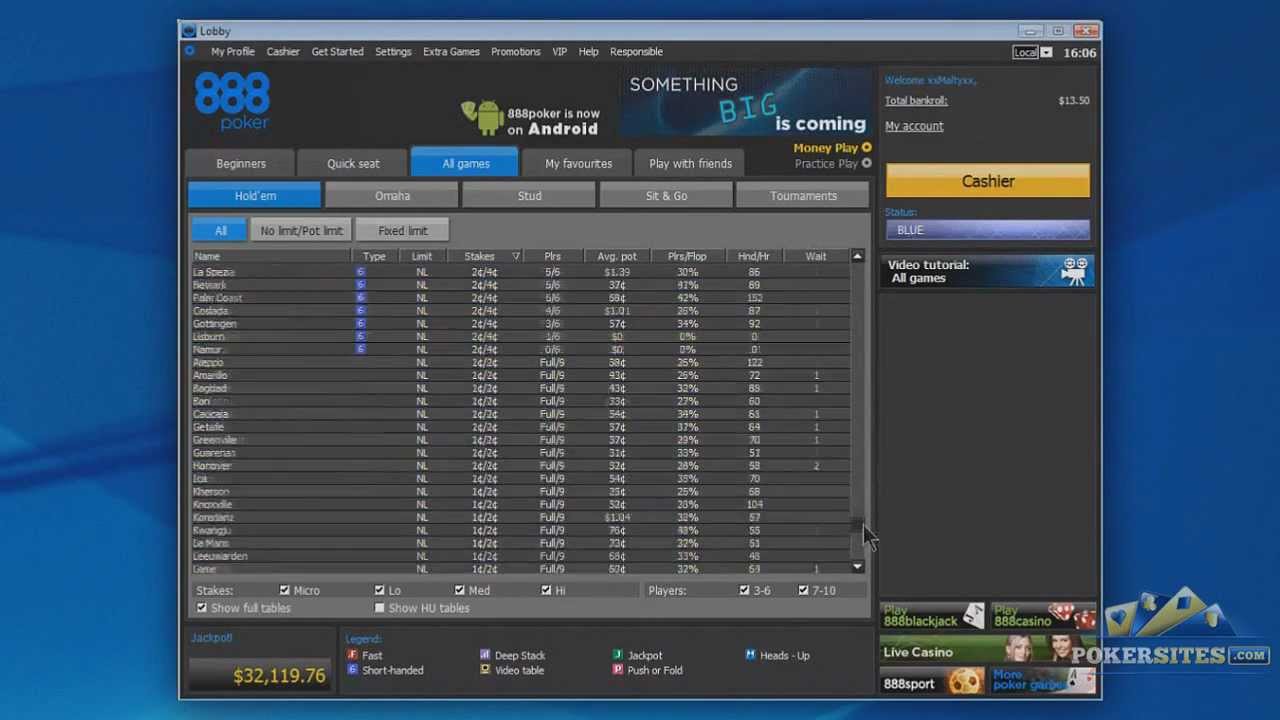
Task: Select the Money Play radio button
Action: (x=866, y=148)
